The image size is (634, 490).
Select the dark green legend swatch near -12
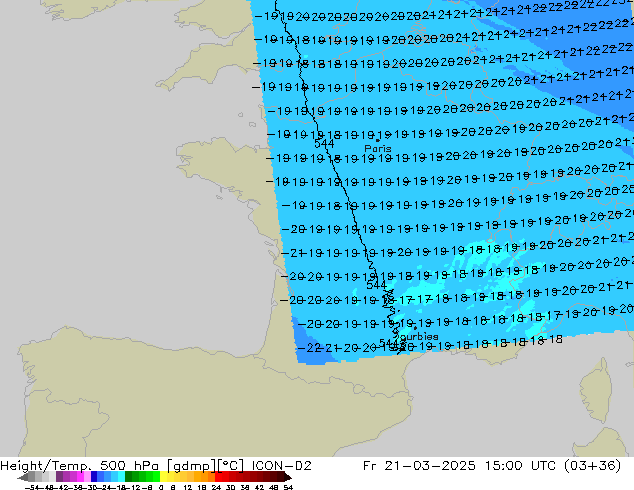(x=129, y=476)
